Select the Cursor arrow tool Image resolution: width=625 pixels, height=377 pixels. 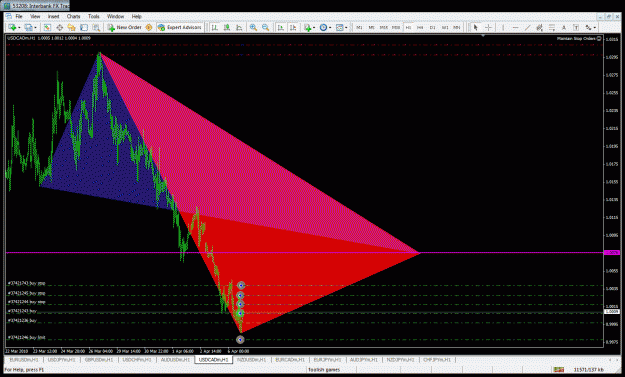475,27
